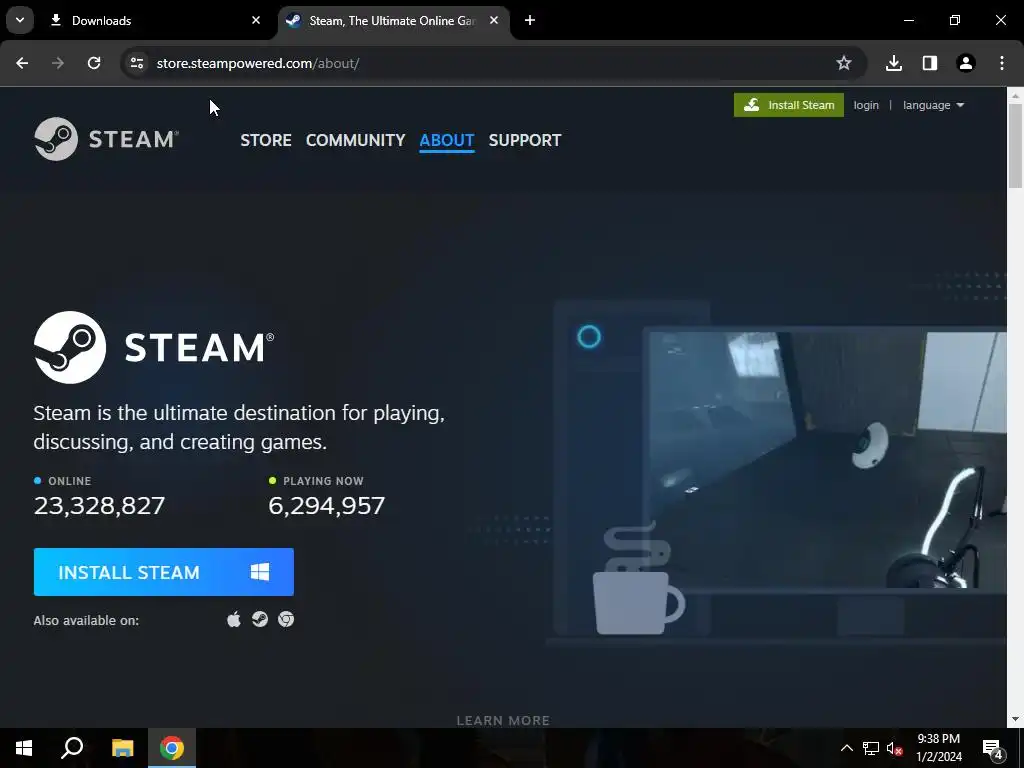Click the LEARN MORE link
The height and width of the screenshot is (768, 1024).
tap(503, 720)
